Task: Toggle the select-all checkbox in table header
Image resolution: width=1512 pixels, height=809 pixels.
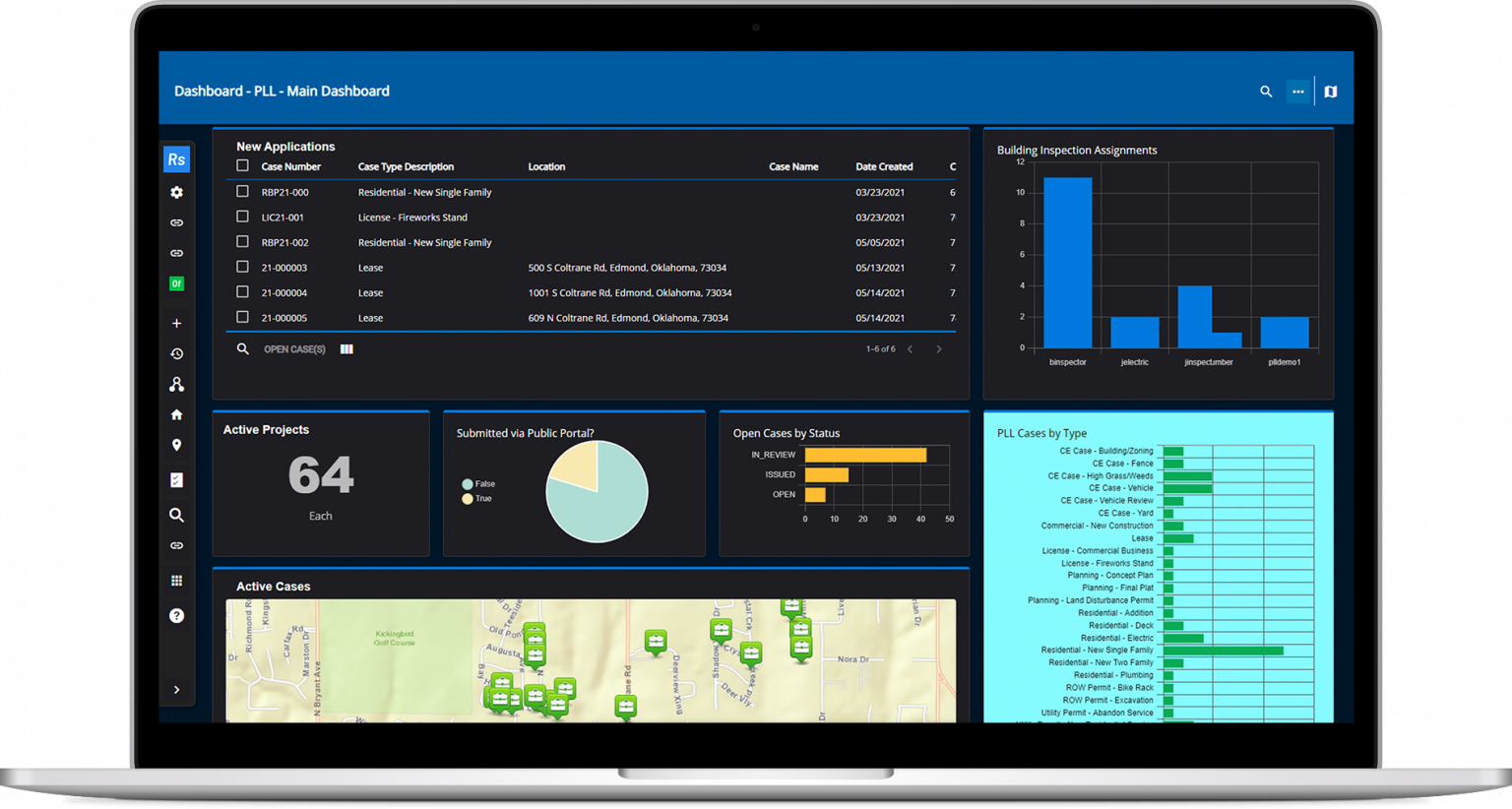Action: (x=242, y=166)
